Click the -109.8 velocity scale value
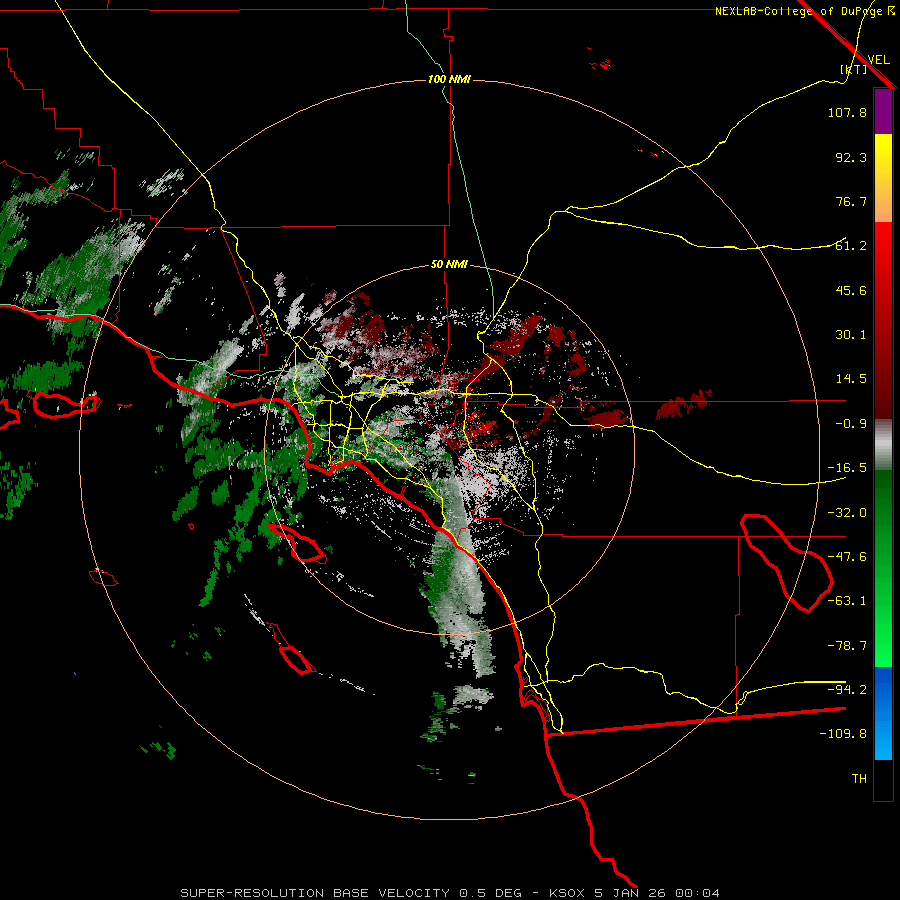Viewport: 900px width, 900px height. pyautogui.click(x=843, y=734)
